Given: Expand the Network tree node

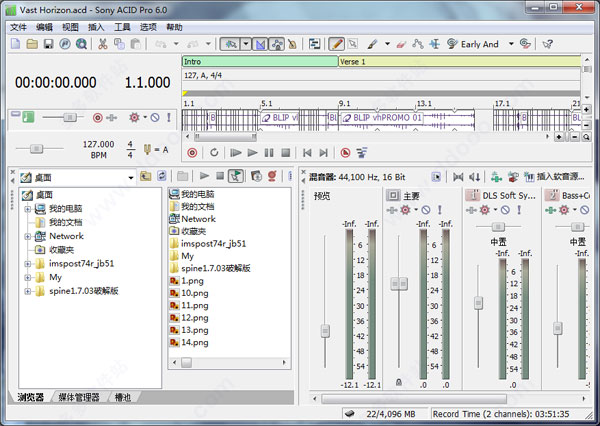Looking at the screenshot, I should pos(28,236).
